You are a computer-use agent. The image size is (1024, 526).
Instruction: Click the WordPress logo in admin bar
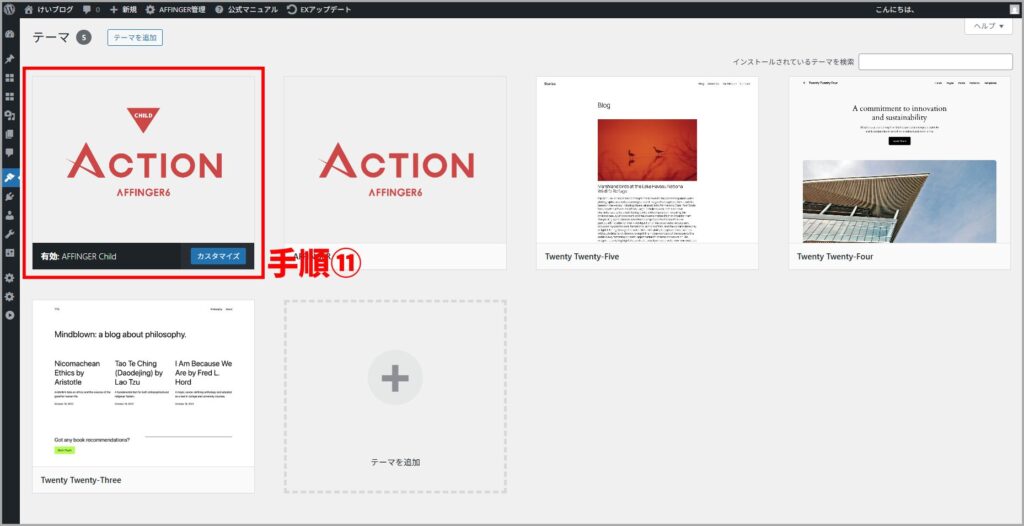tap(10, 9)
